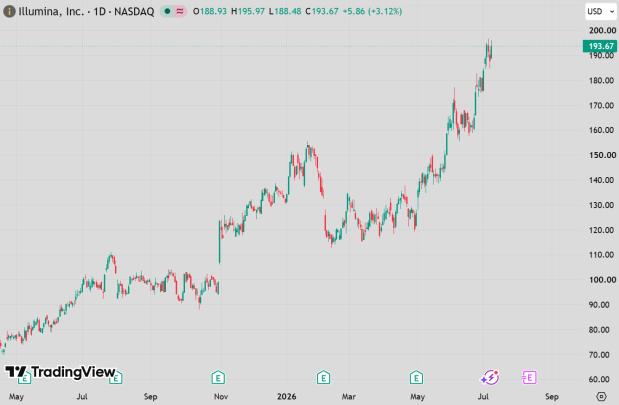Click the Nov label on time axis
619x405 pixels.
[x=221, y=396]
